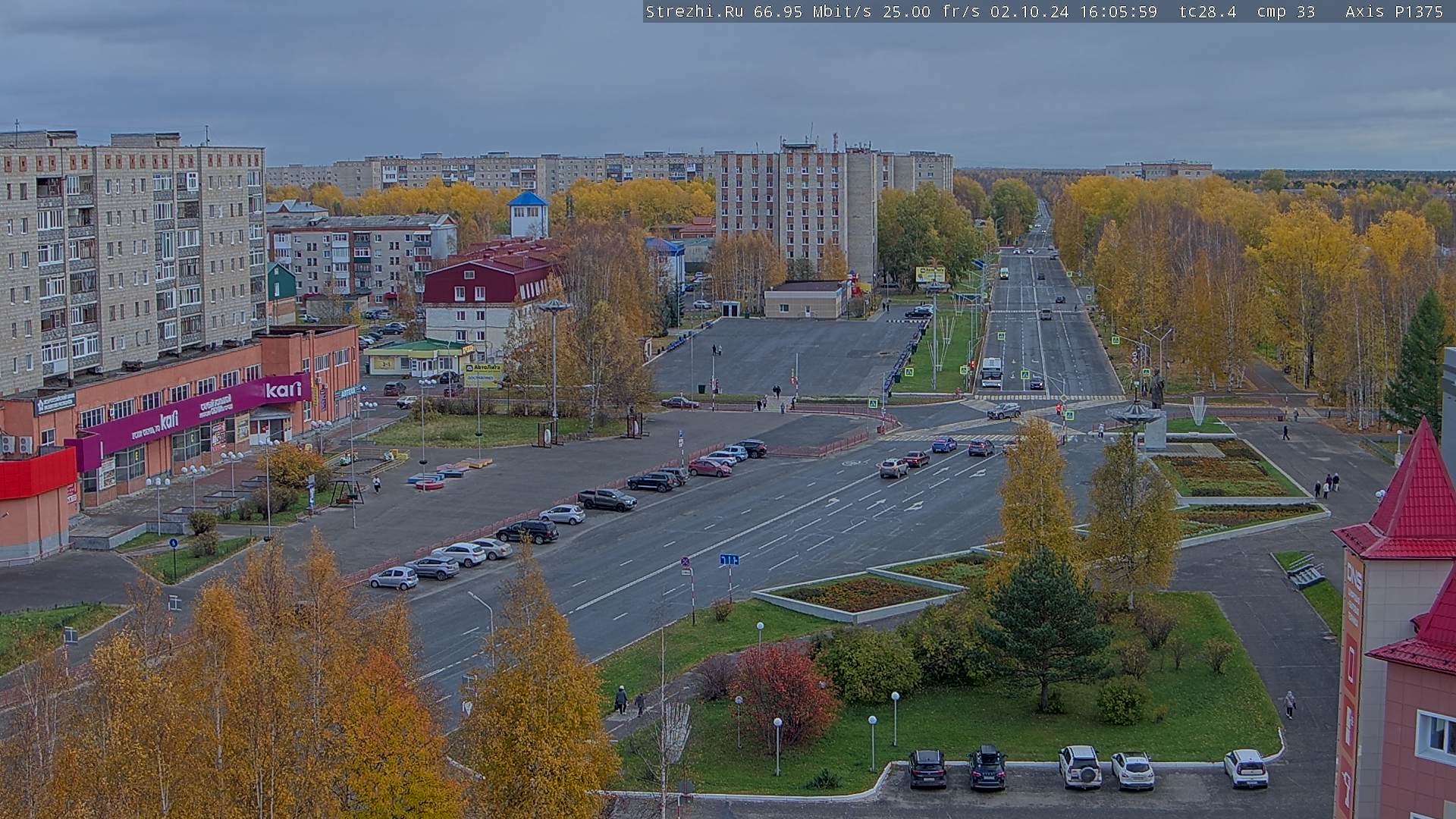Viewport: 1456px width, 819px height.
Task: Click the "Strezhi.Ru" overlay text
Action: coord(695,11)
